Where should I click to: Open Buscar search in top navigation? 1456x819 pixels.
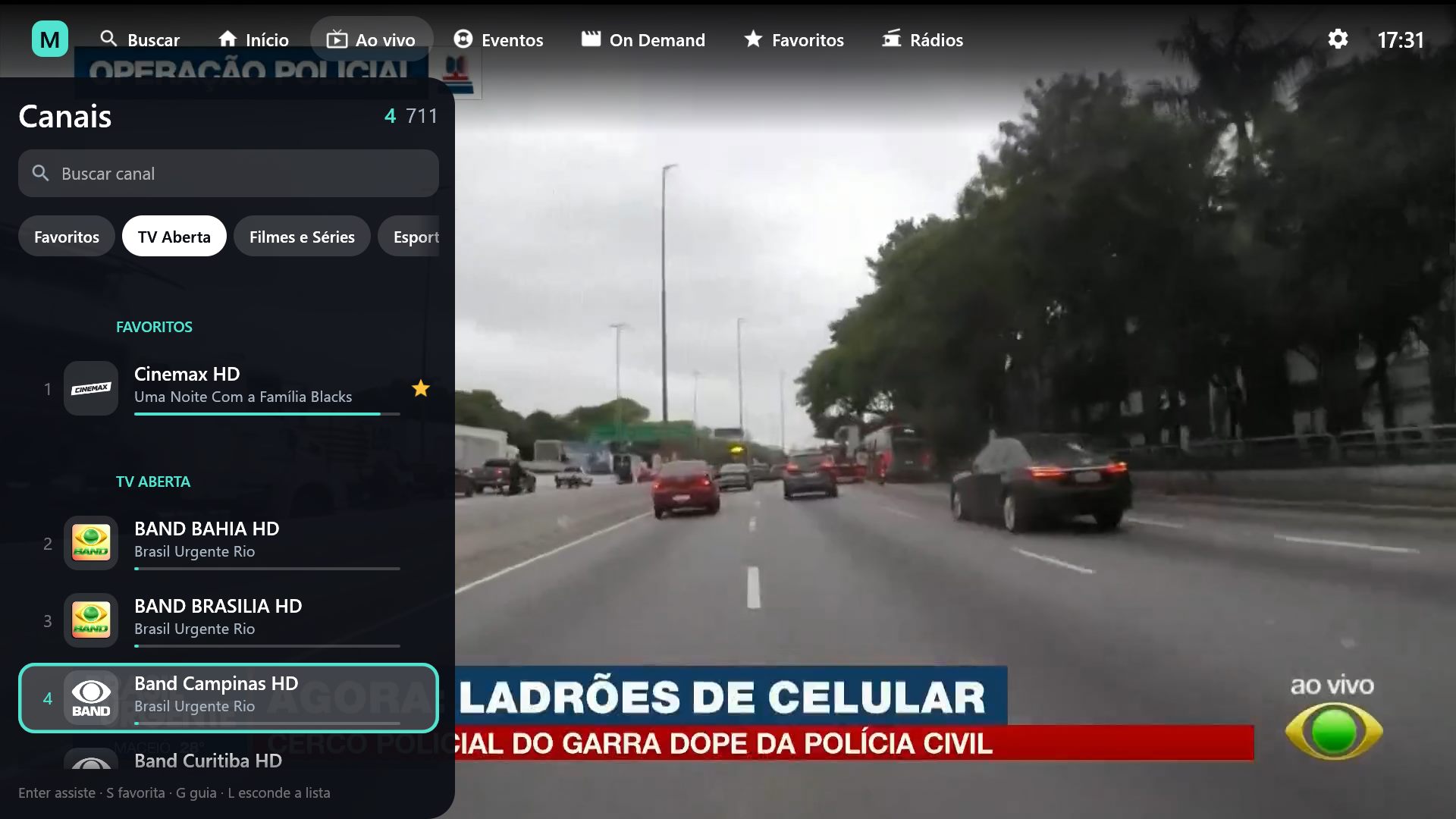pyautogui.click(x=140, y=39)
